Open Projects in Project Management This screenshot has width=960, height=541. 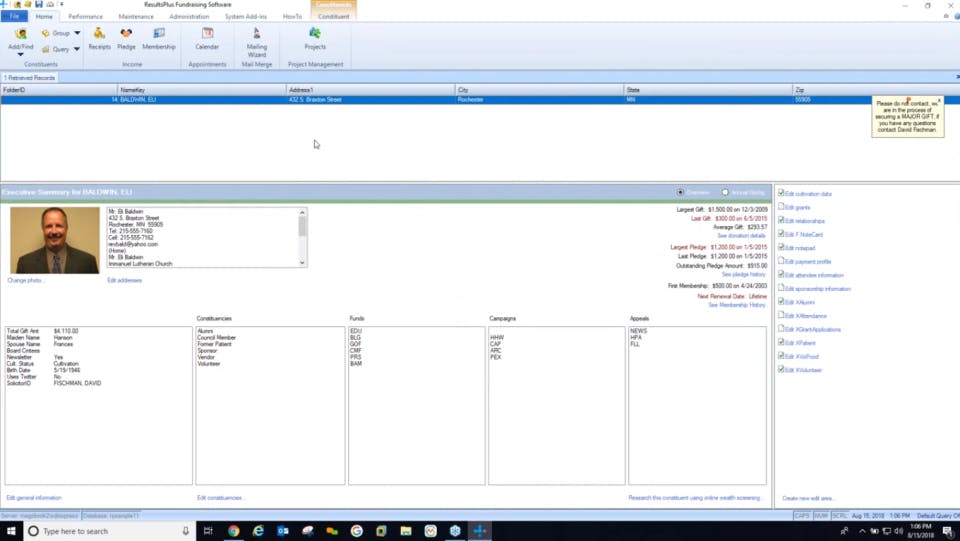click(315, 38)
